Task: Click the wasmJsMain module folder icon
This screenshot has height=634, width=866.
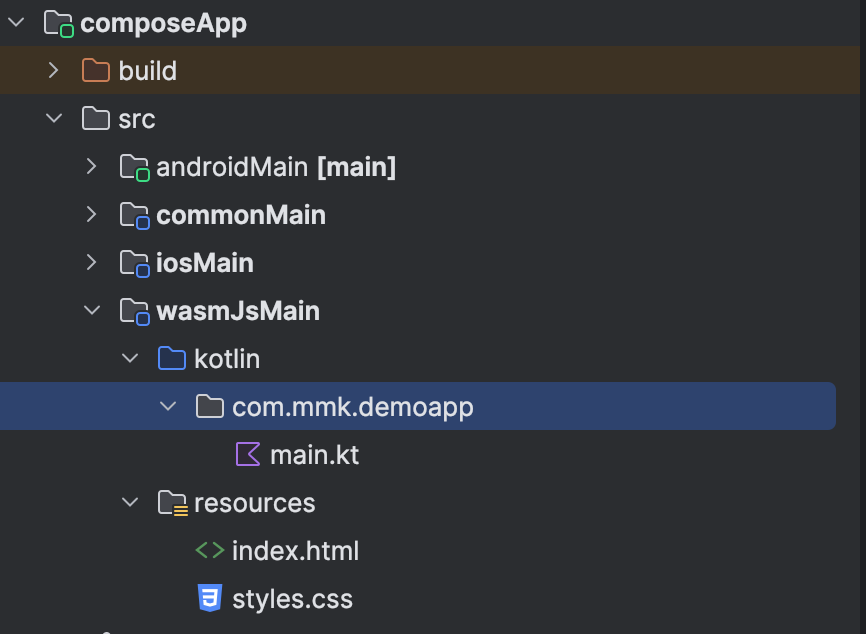Action: coord(135,311)
